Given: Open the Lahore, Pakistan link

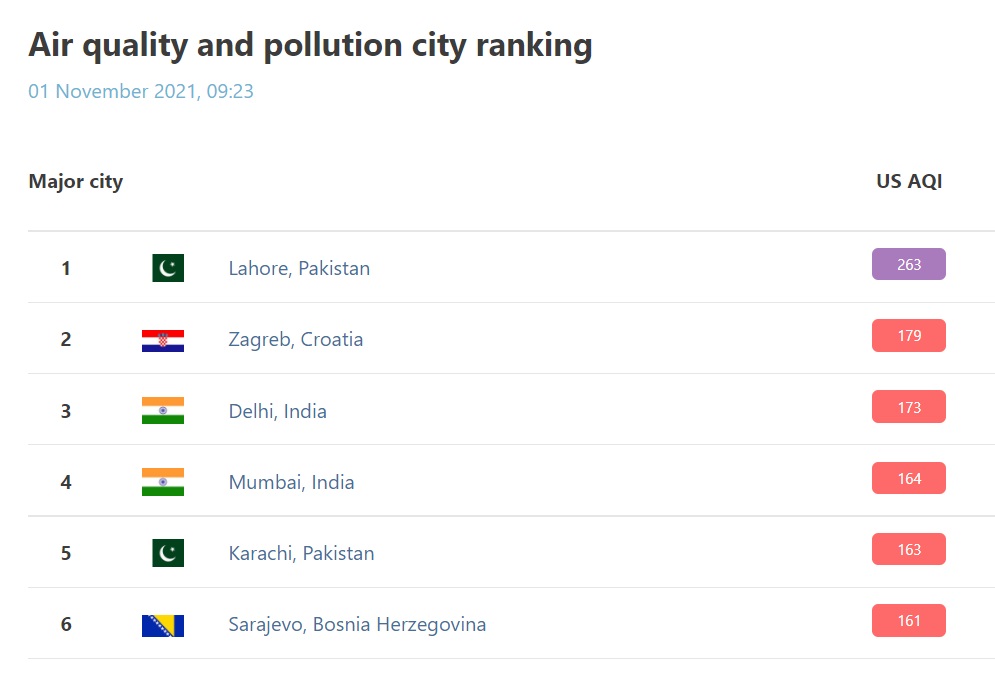Looking at the screenshot, I should pos(299,268).
